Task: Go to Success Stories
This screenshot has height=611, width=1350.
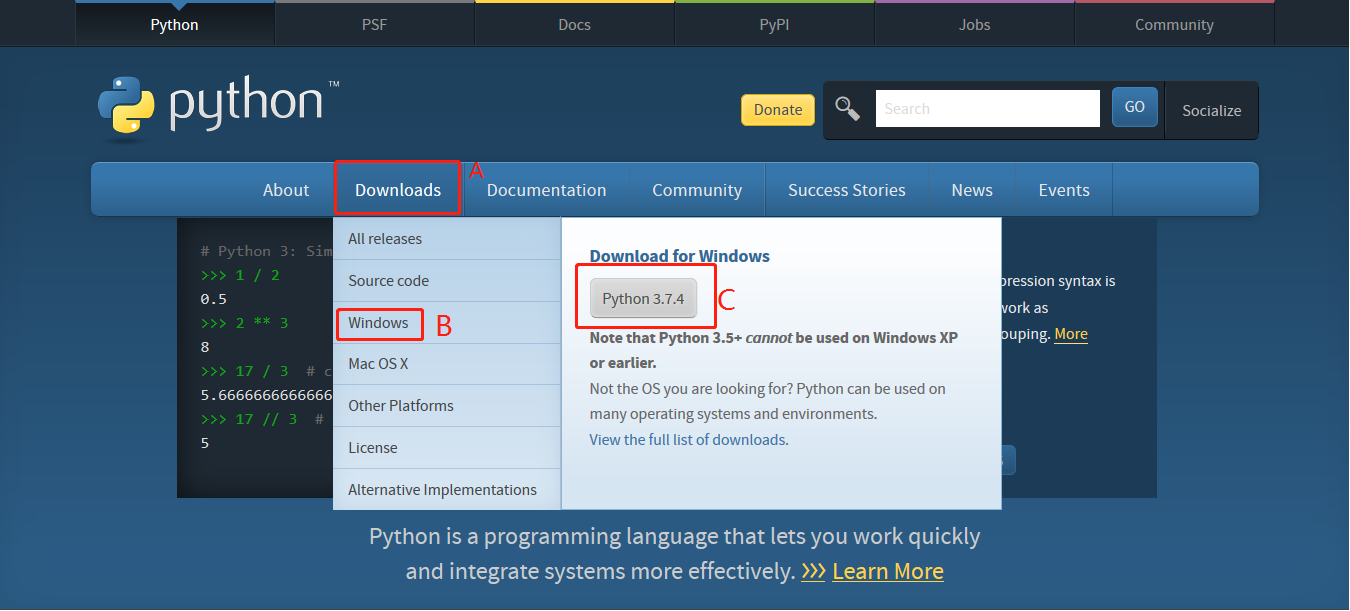Action: [x=847, y=189]
